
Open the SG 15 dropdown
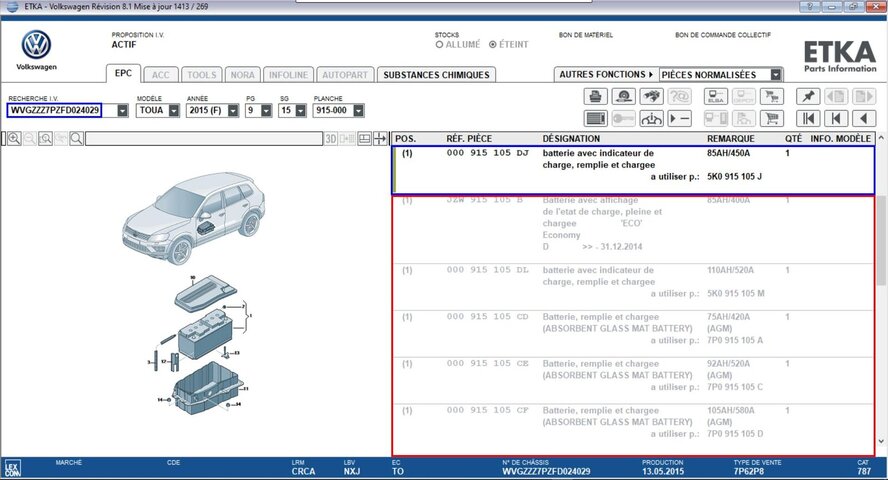point(300,111)
